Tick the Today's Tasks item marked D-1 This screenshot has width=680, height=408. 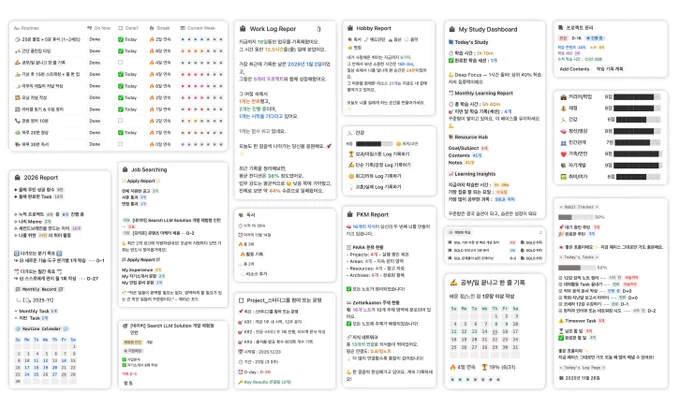(560, 304)
